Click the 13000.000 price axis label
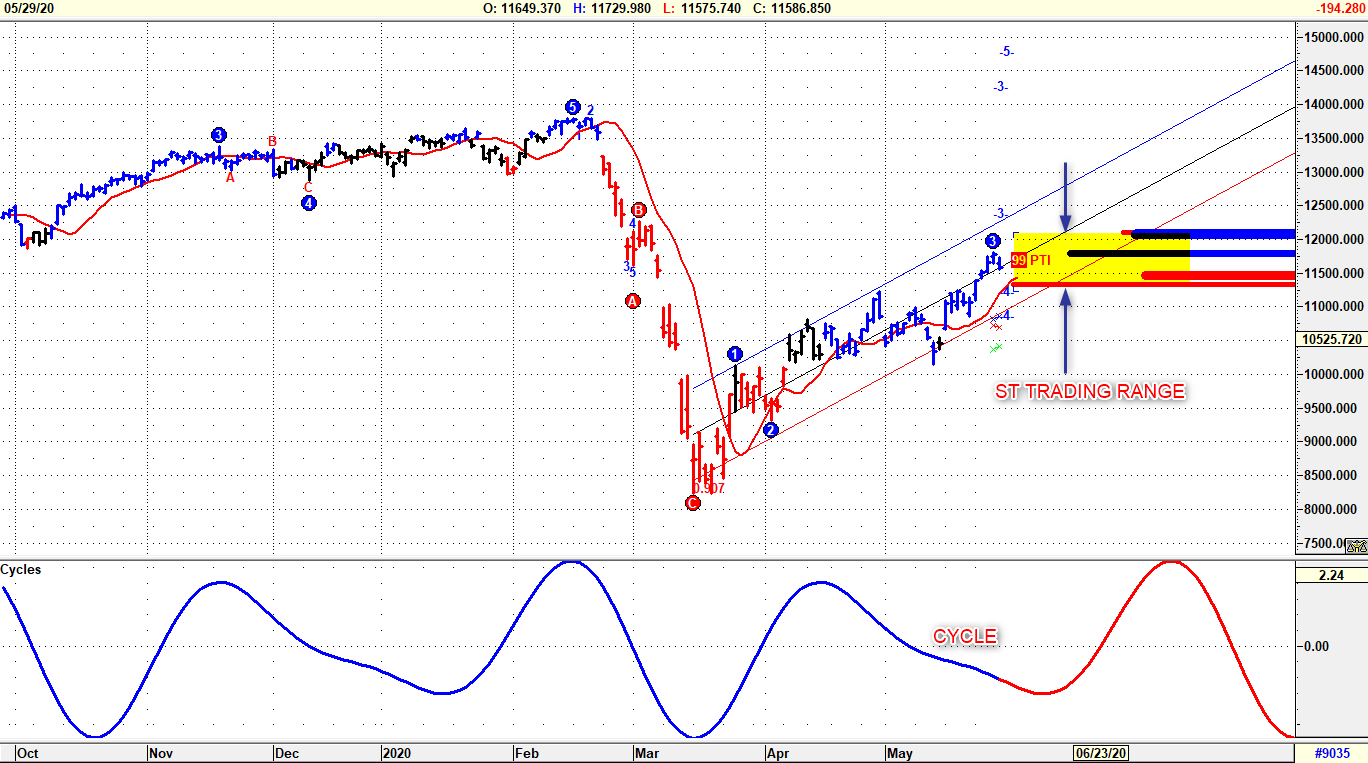This screenshot has width=1368, height=763. (1334, 172)
